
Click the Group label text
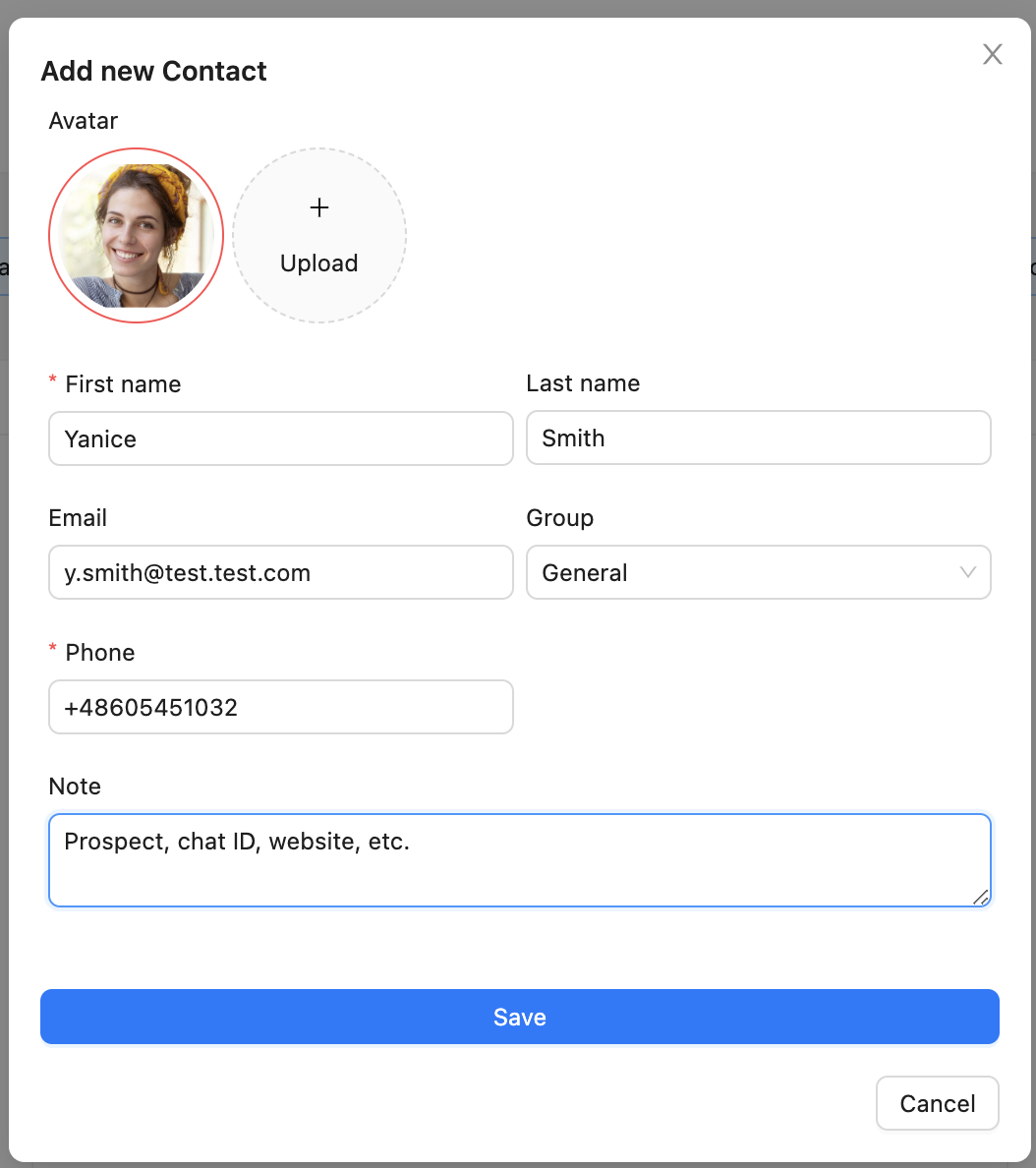point(560,518)
